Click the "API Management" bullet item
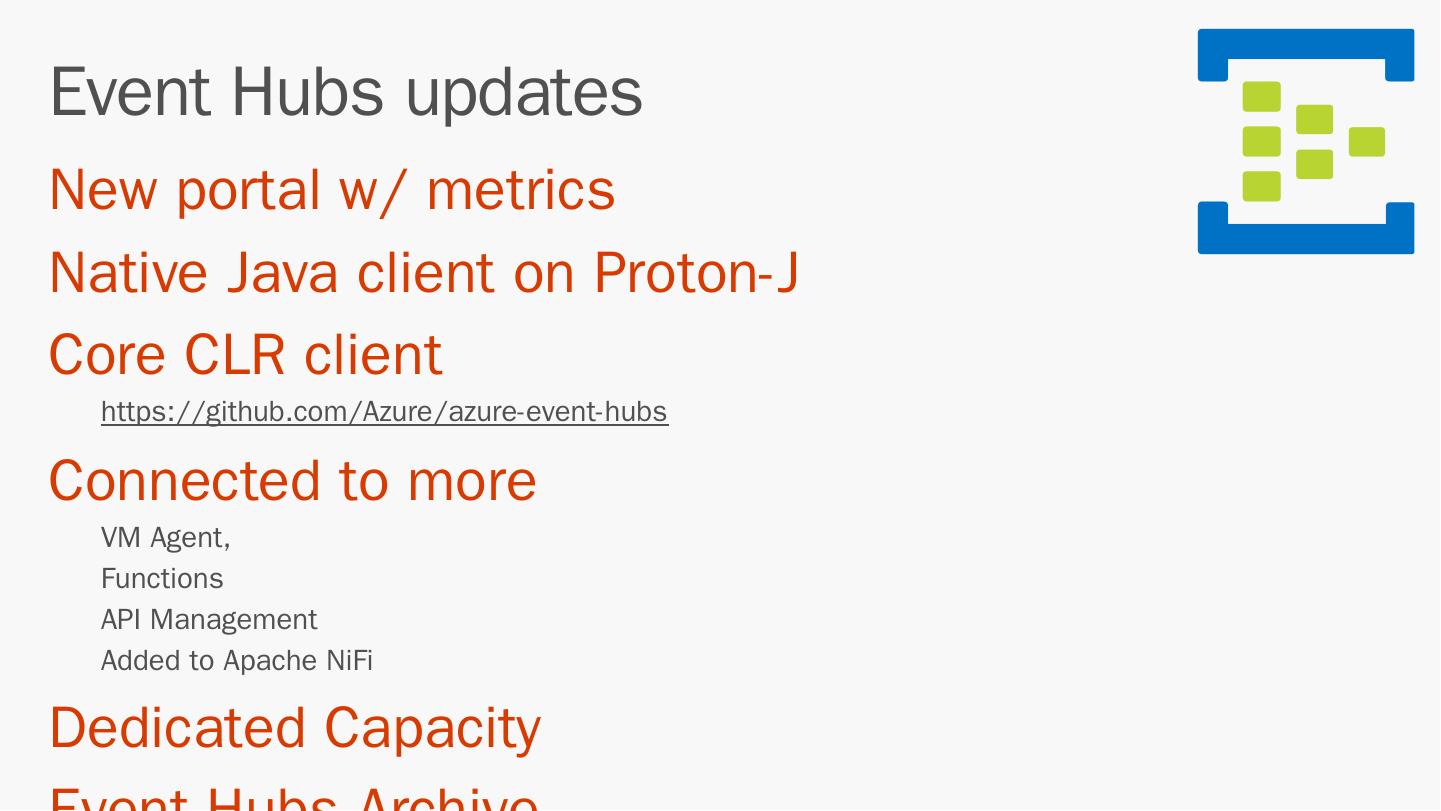The height and width of the screenshot is (811, 1441). click(209, 620)
